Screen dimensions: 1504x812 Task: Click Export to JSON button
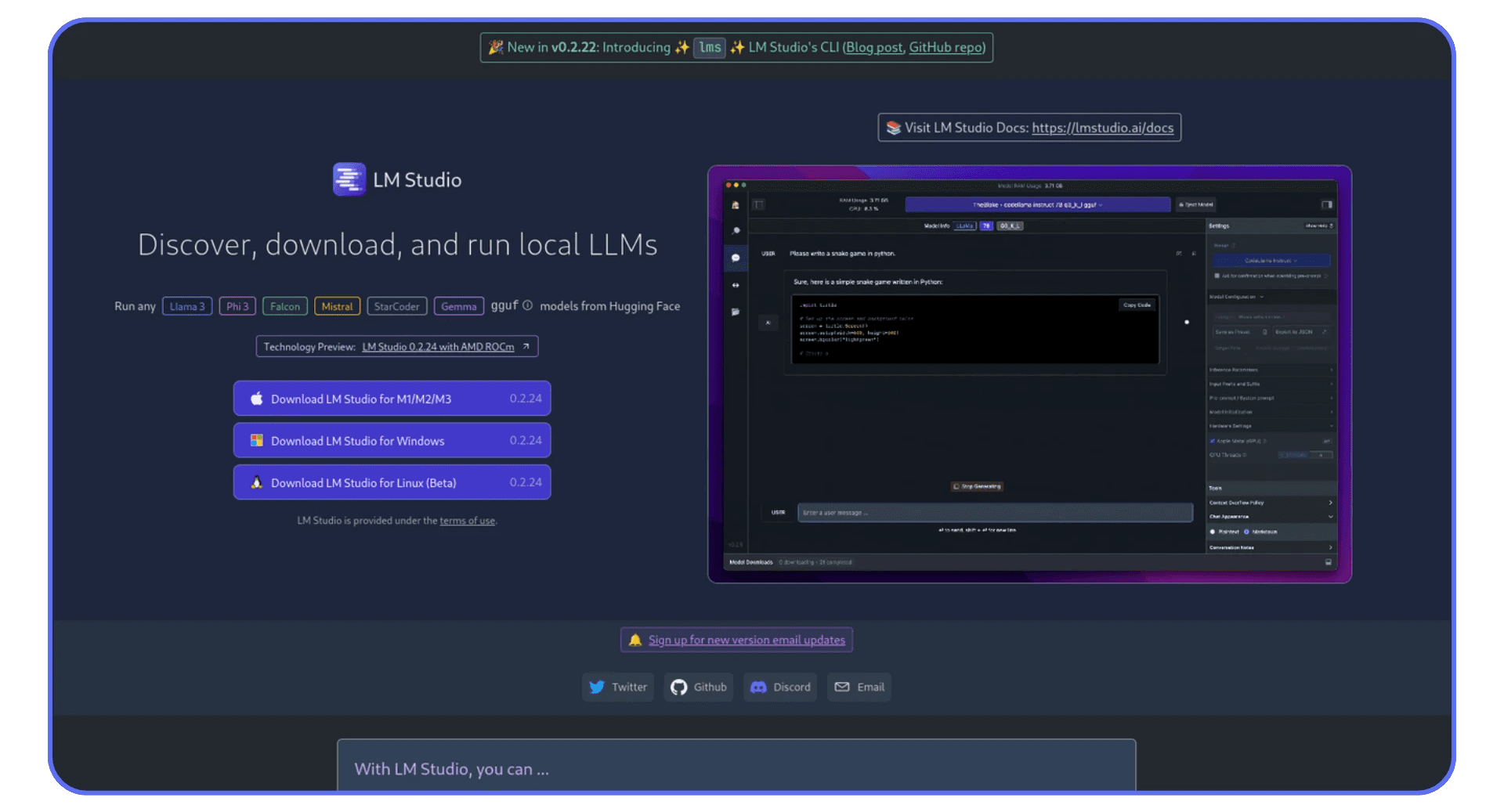[1300, 332]
